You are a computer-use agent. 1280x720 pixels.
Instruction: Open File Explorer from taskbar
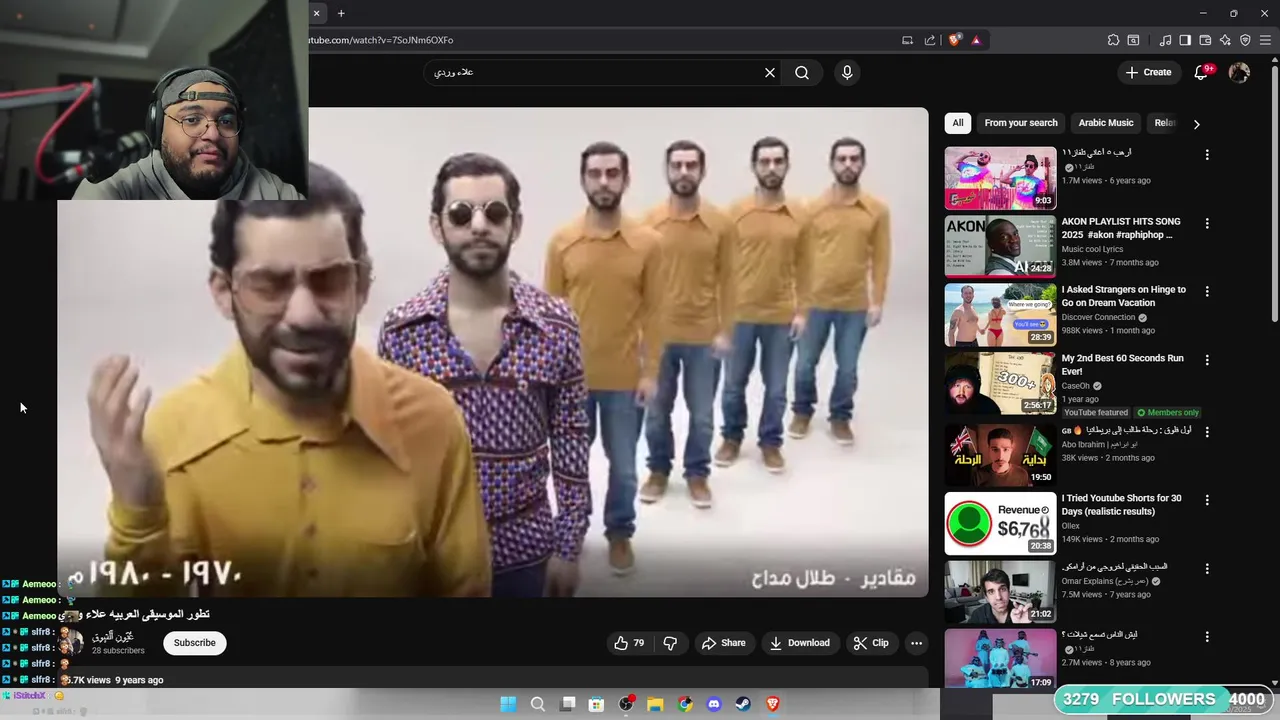[655, 704]
